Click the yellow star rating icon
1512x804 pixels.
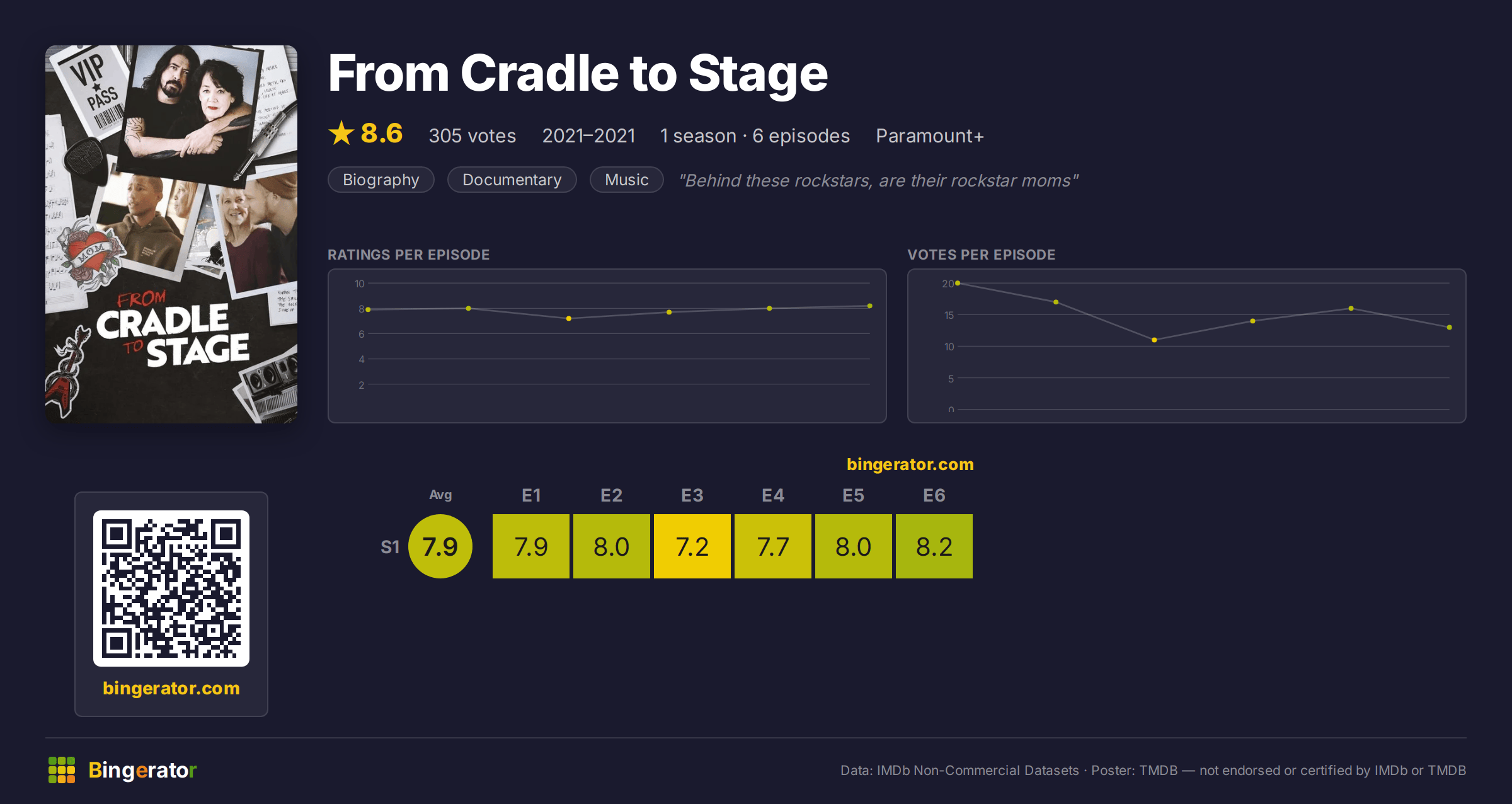[341, 134]
